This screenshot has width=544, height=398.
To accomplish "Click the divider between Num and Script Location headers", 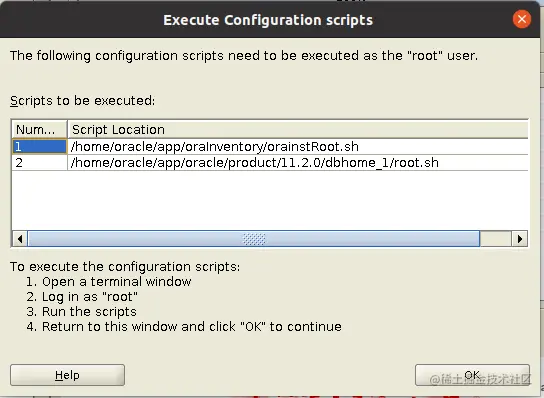I will tap(67, 129).
